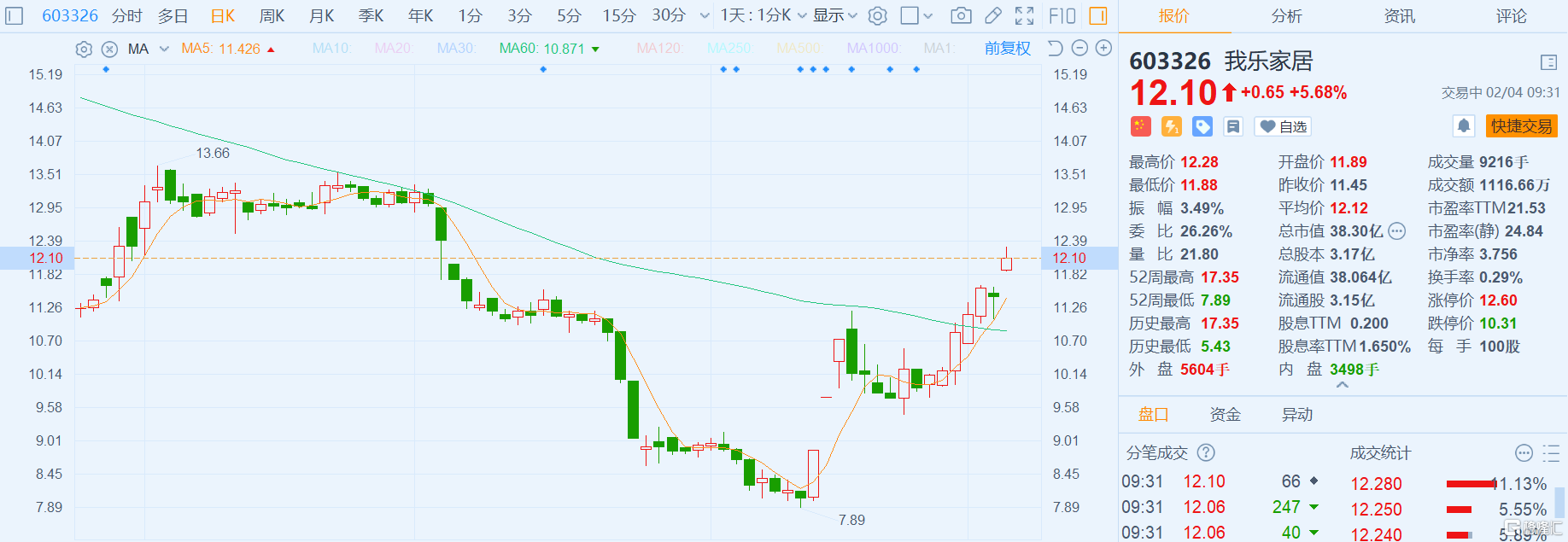This screenshot has height=542, width=1568.
Task: Zoom in the chart with the plus icon
Action: point(1103,49)
